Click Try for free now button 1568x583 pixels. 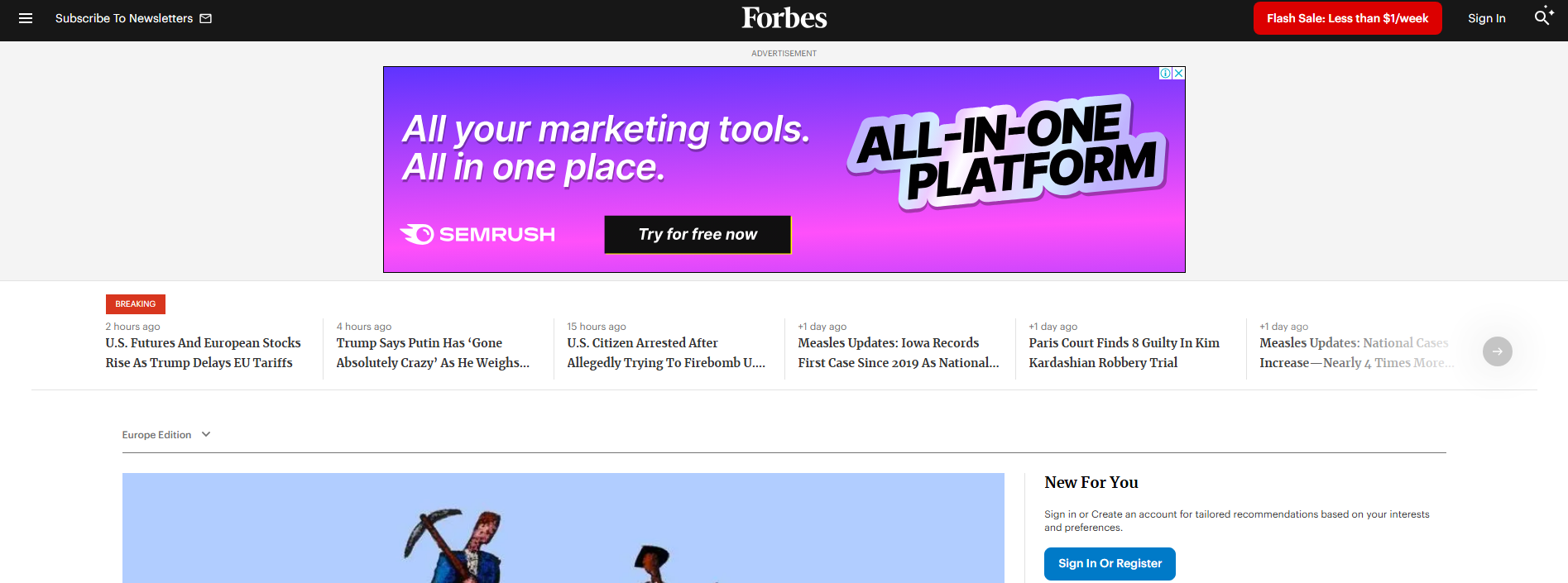pyautogui.click(x=698, y=235)
